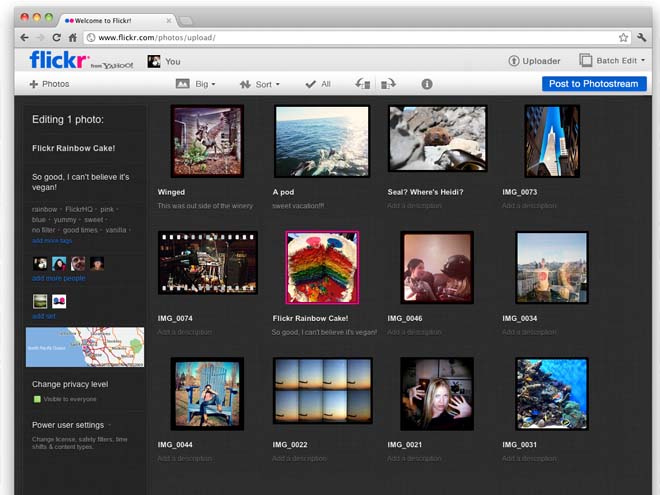Bookmark page with the star icon

pos(623,37)
